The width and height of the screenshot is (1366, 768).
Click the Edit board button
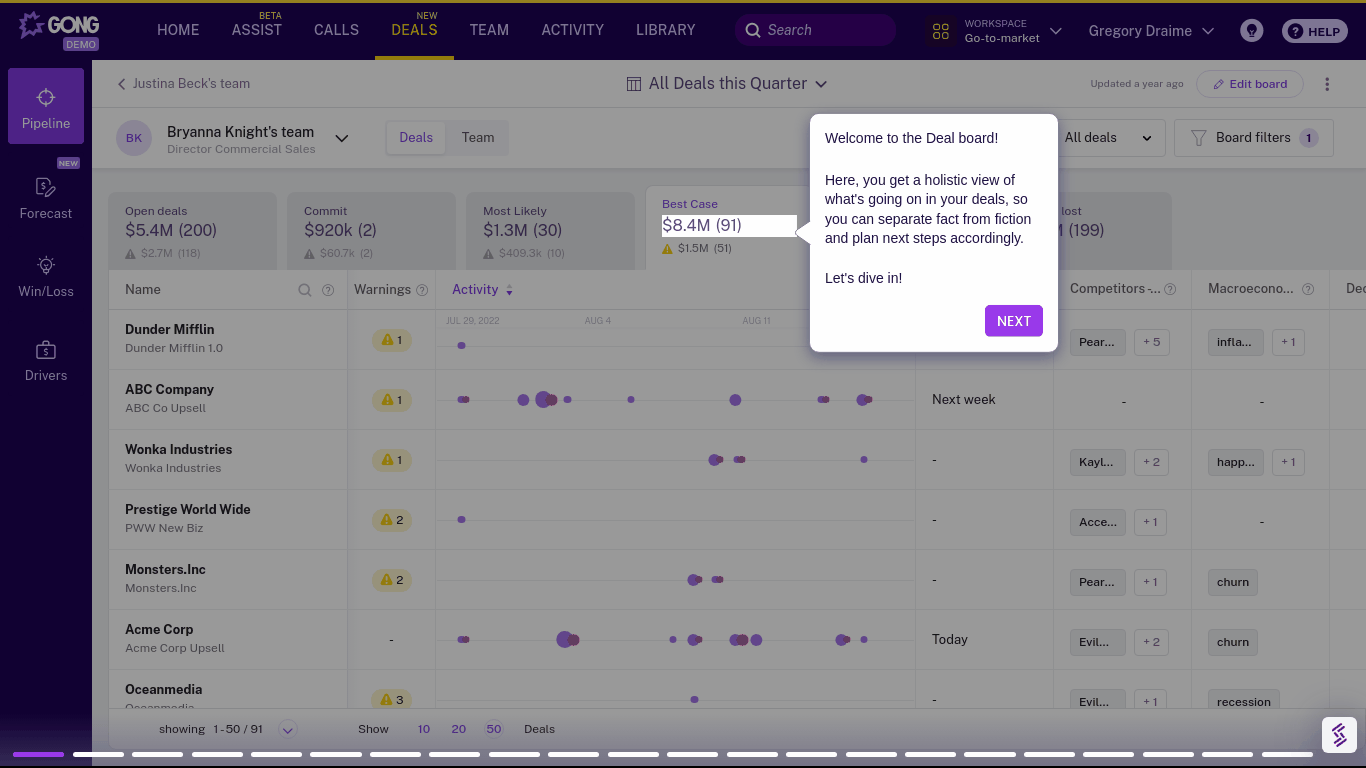pos(1250,84)
